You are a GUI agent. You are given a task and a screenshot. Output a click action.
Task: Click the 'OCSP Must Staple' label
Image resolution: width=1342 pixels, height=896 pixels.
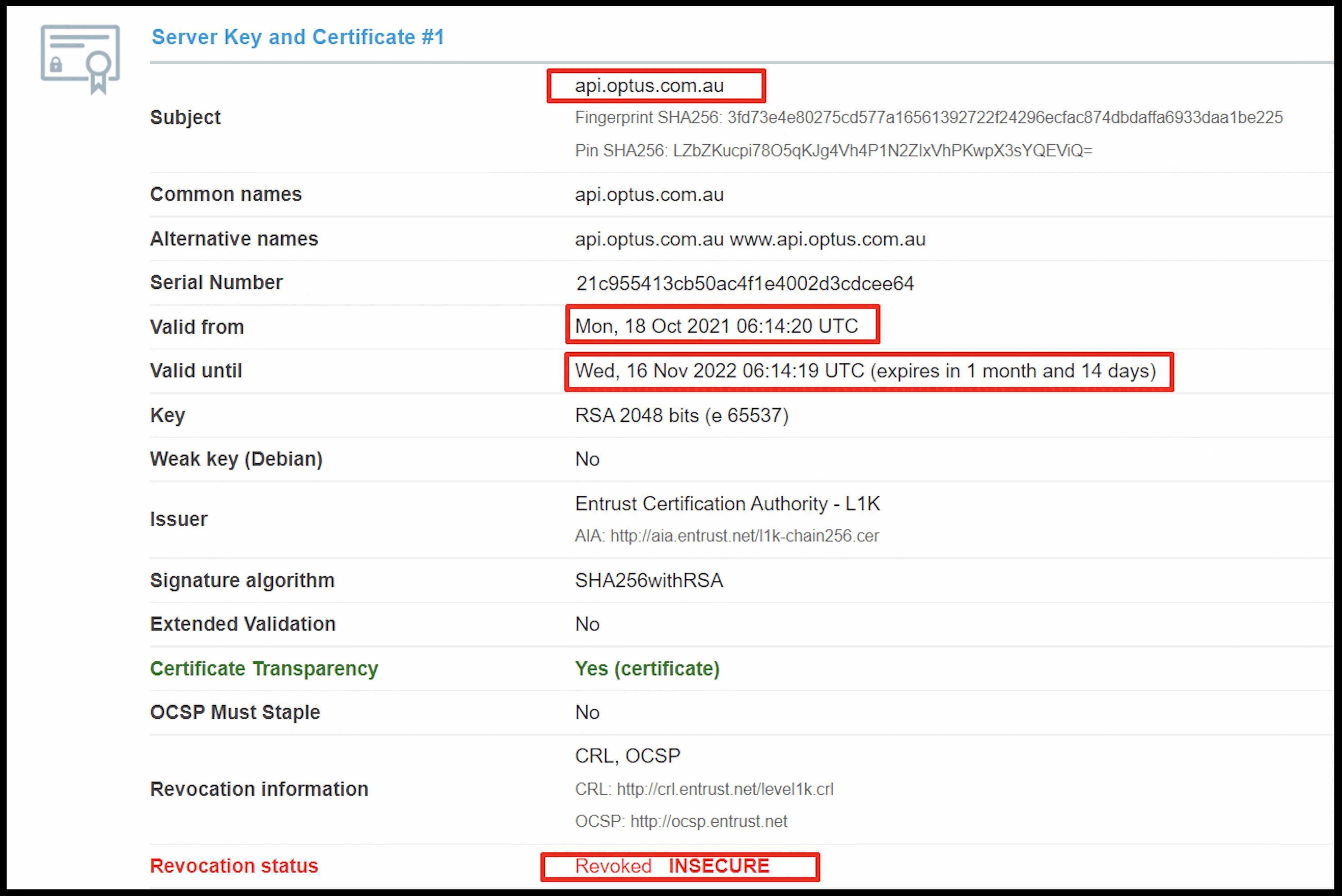click(x=235, y=713)
